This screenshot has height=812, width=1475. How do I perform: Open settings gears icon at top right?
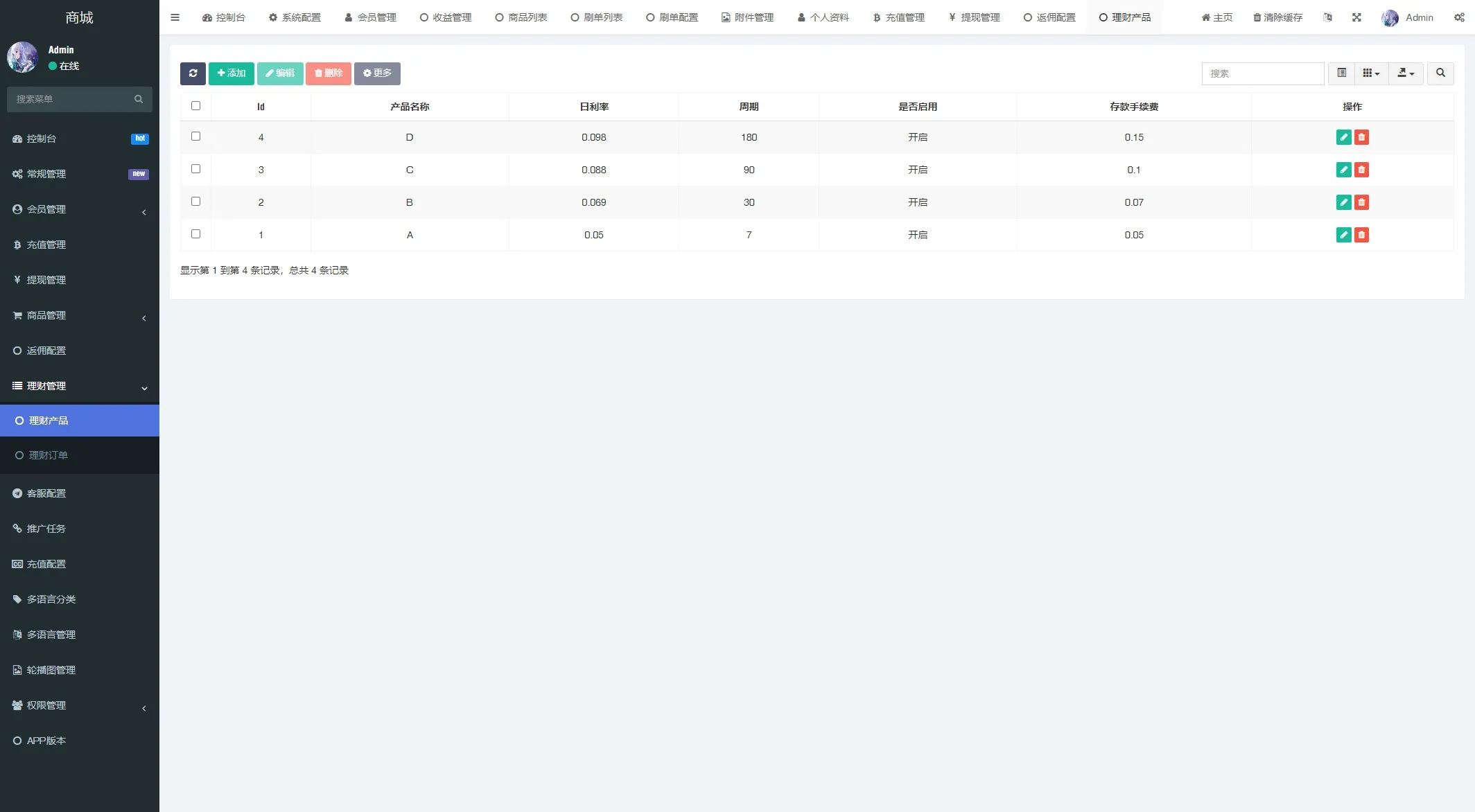[x=1459, y=17]
